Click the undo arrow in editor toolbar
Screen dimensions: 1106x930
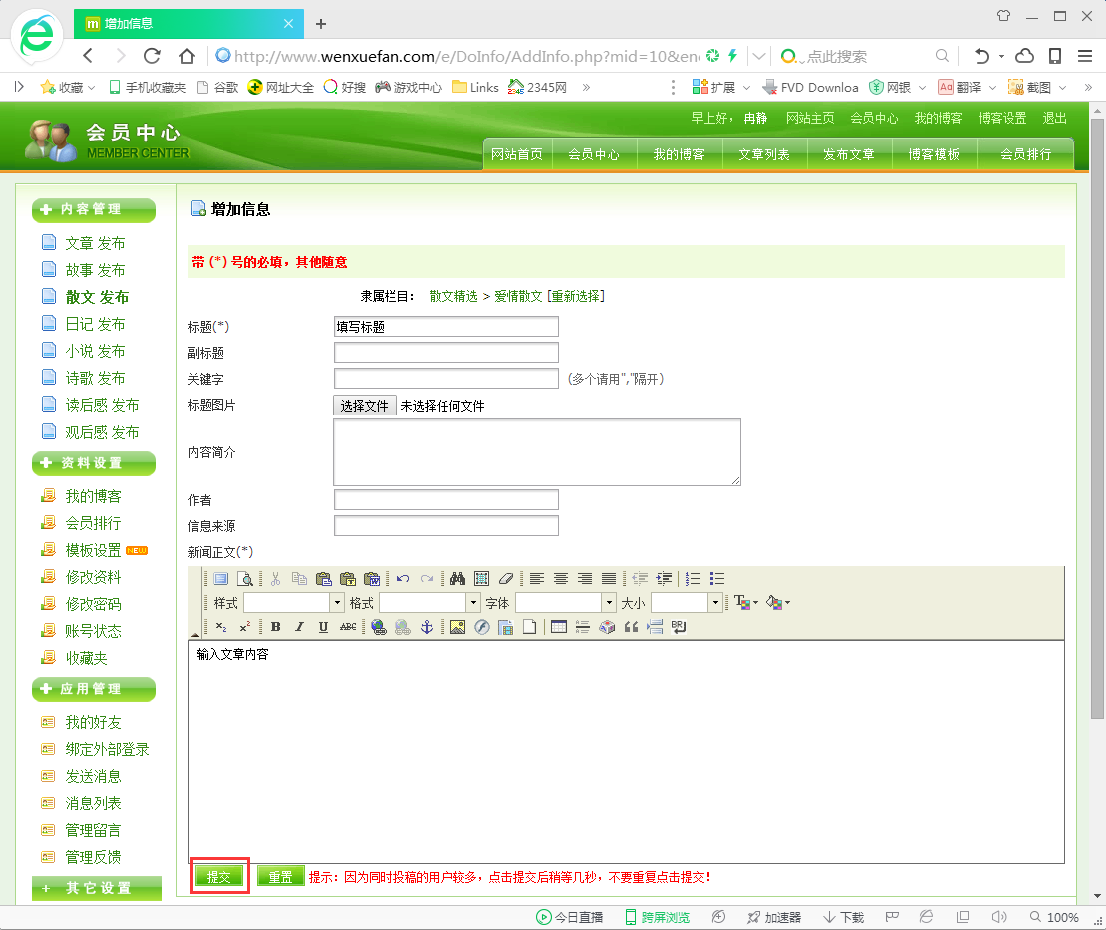[403, 579]
